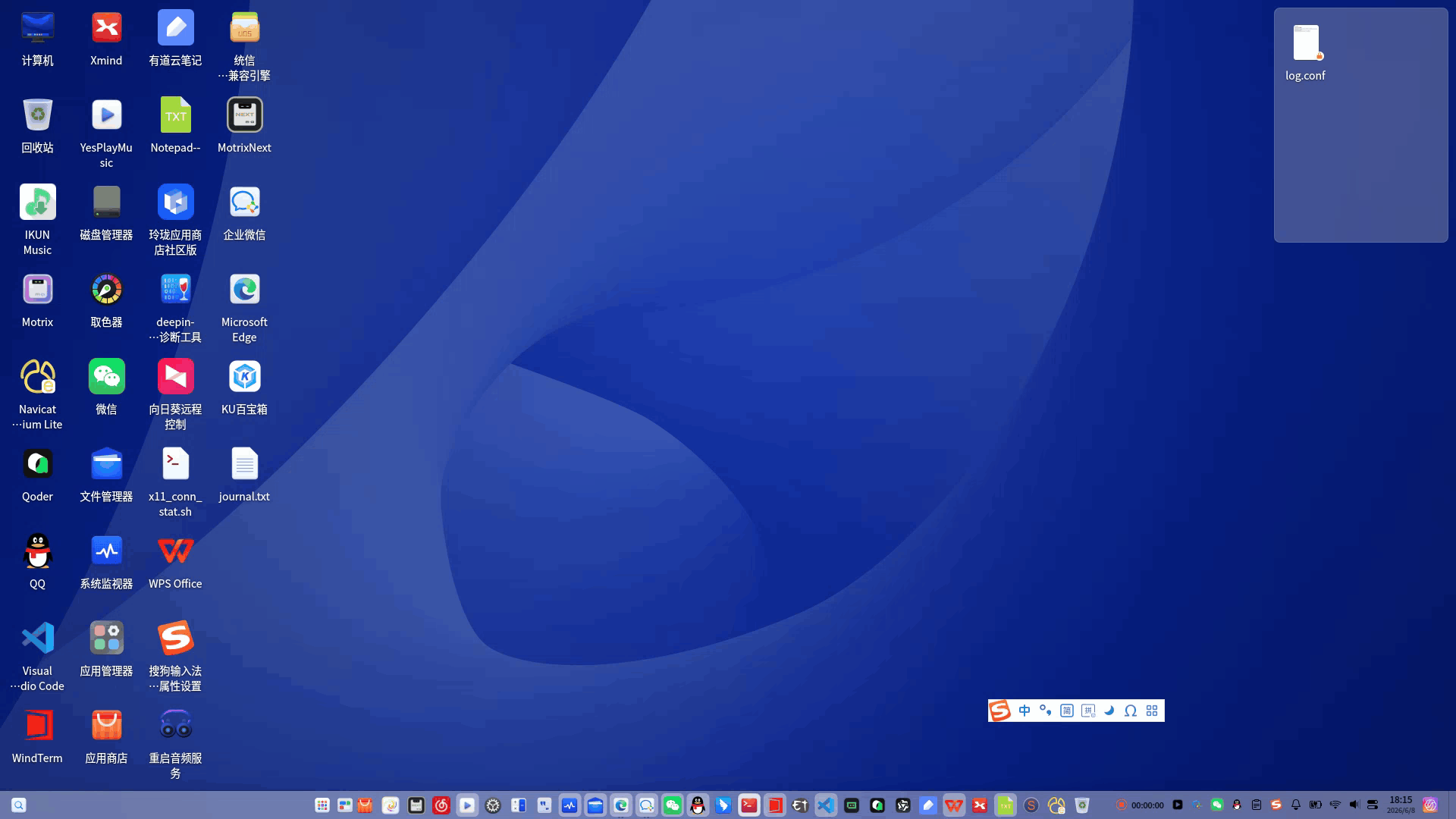Image resolution: width=1456 pixels, height=819 pixels.
Task: Open 拼 input method switcher in Sogou bar
Action: 1088,711
